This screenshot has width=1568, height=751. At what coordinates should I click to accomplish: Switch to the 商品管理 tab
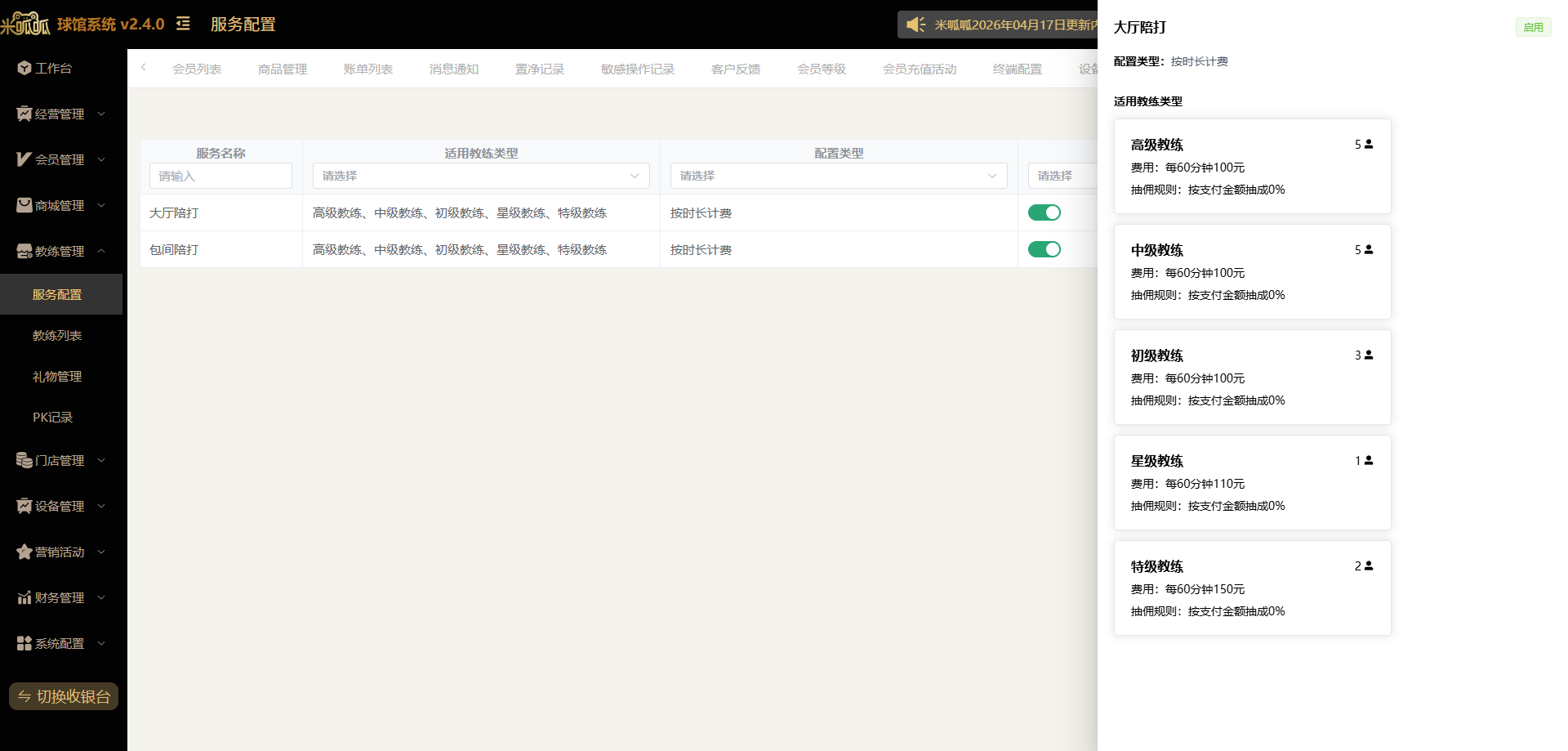pyautogui.click(x=283, y=69)
